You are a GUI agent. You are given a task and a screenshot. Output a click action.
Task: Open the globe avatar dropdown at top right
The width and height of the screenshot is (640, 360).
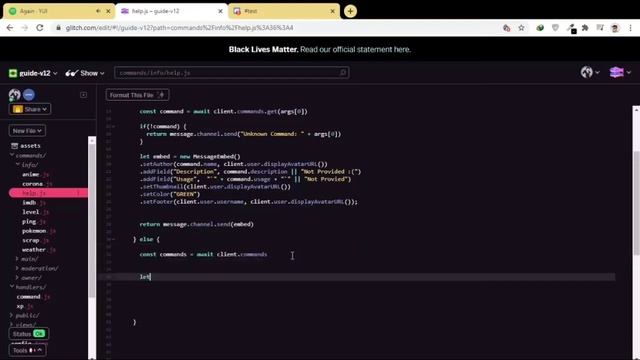pos(590,72)
